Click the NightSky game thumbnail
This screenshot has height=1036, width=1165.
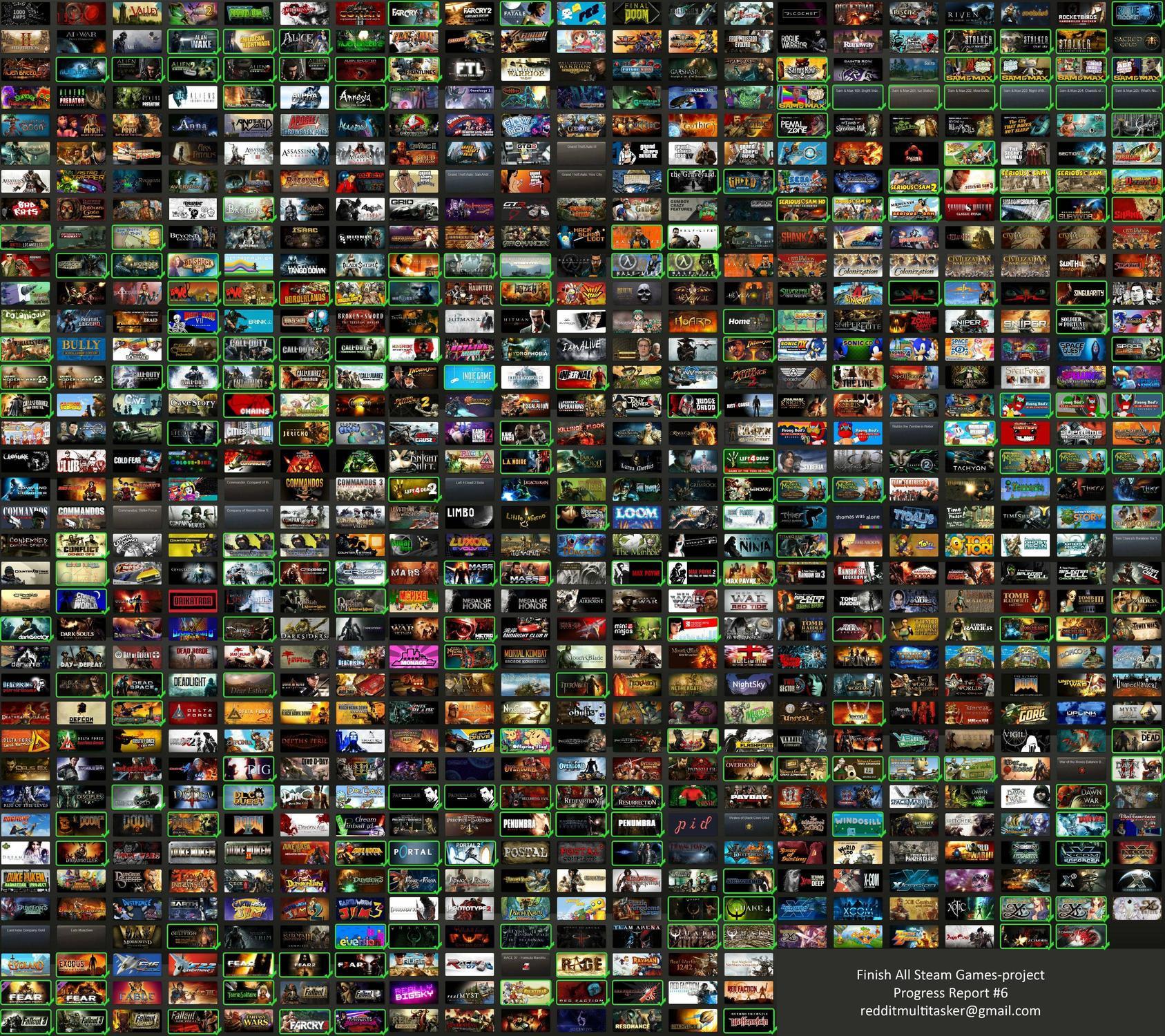click(x=748, y=685)
